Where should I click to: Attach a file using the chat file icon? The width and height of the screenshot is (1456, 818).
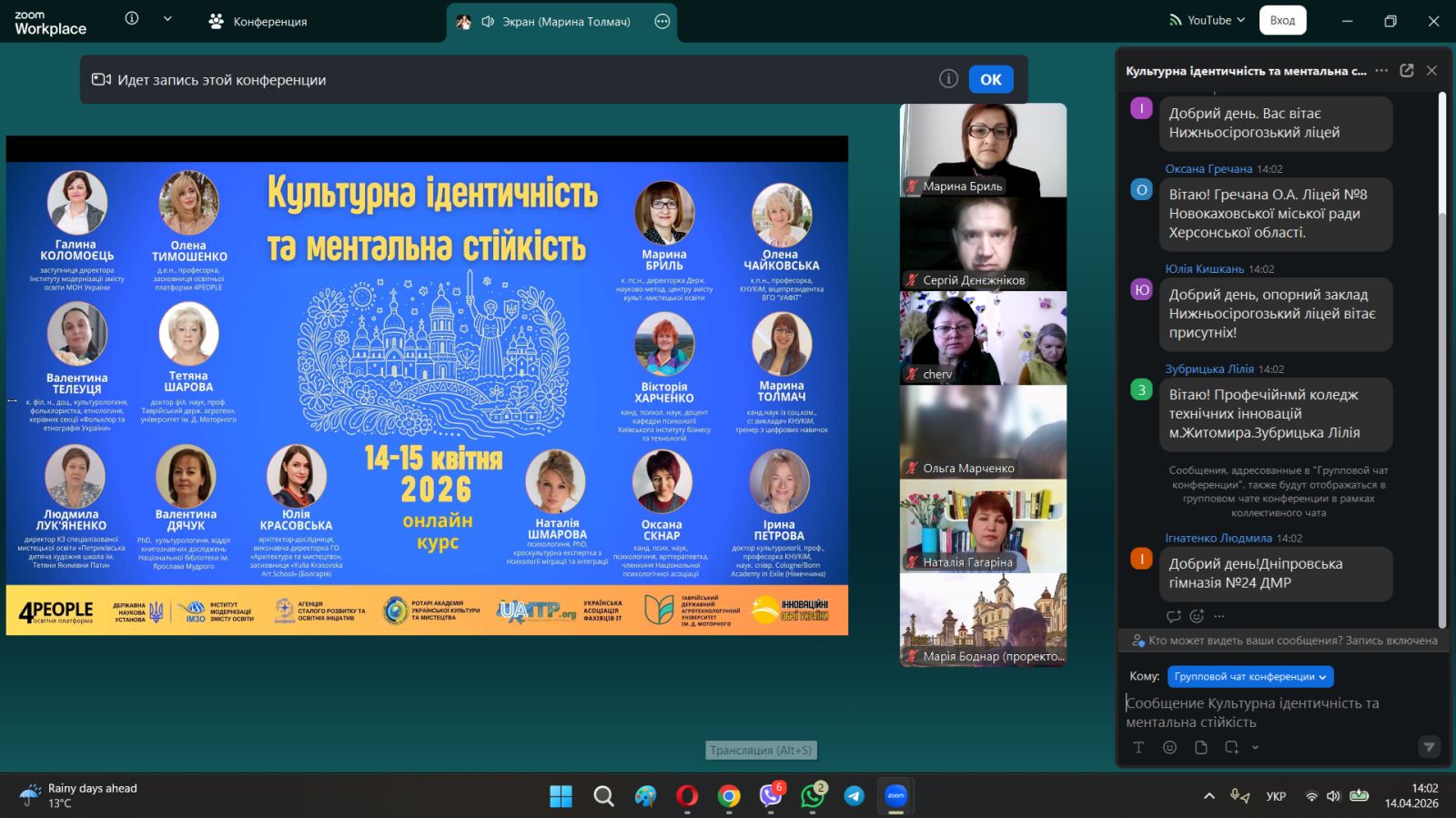[1200, 747]
